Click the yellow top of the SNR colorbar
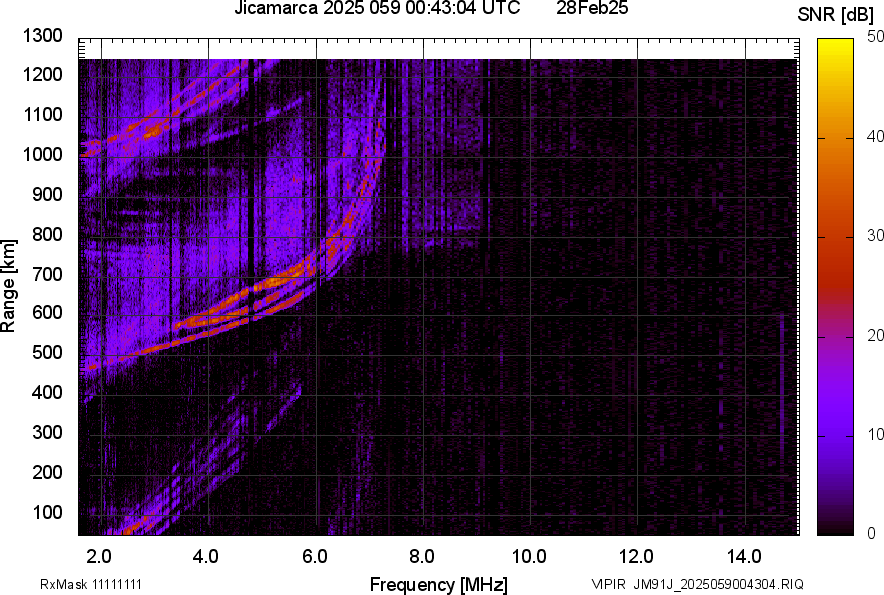Screen dimensions: 884x595 click(x=836, y=48)
